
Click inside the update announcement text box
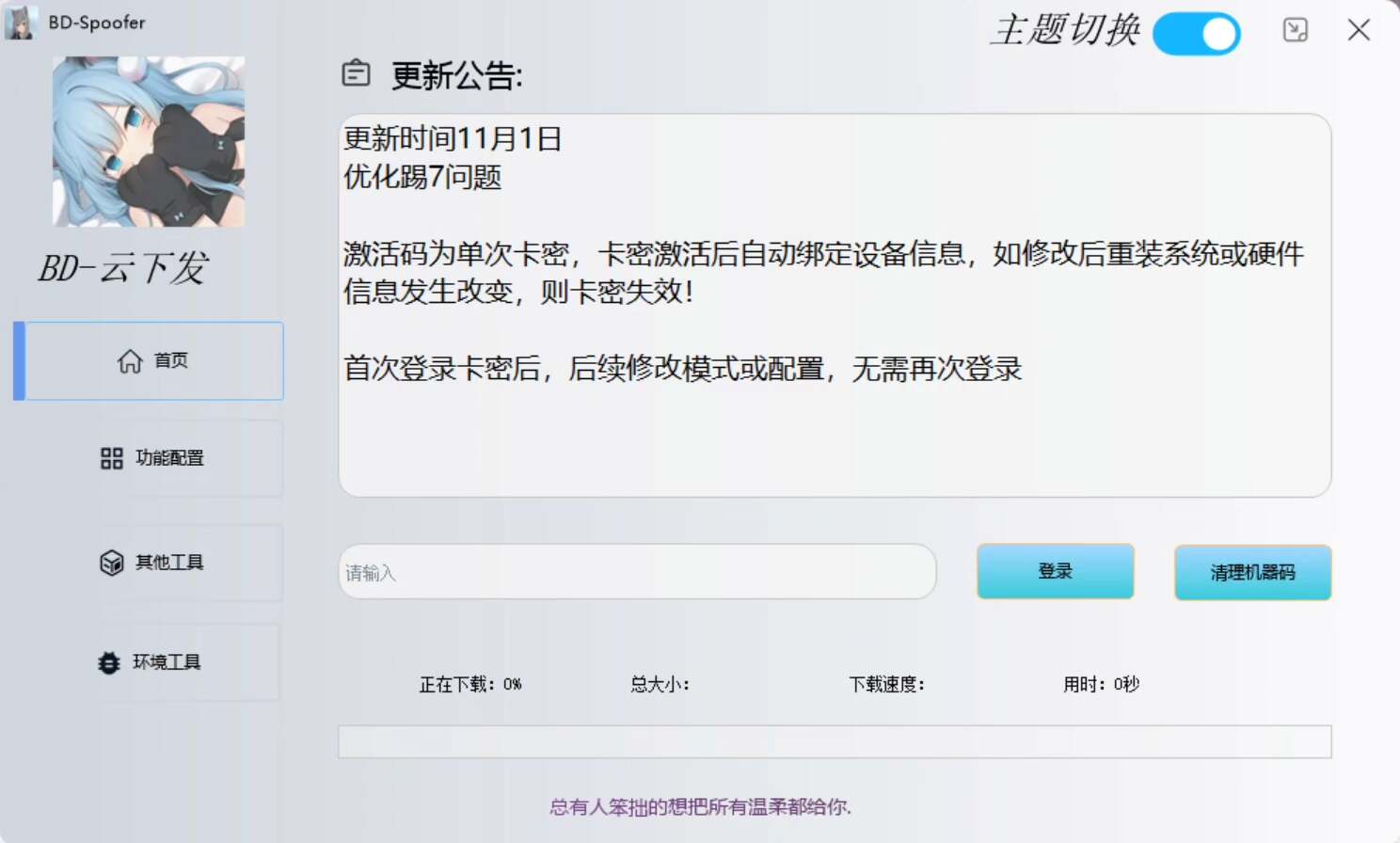(835, 433)
